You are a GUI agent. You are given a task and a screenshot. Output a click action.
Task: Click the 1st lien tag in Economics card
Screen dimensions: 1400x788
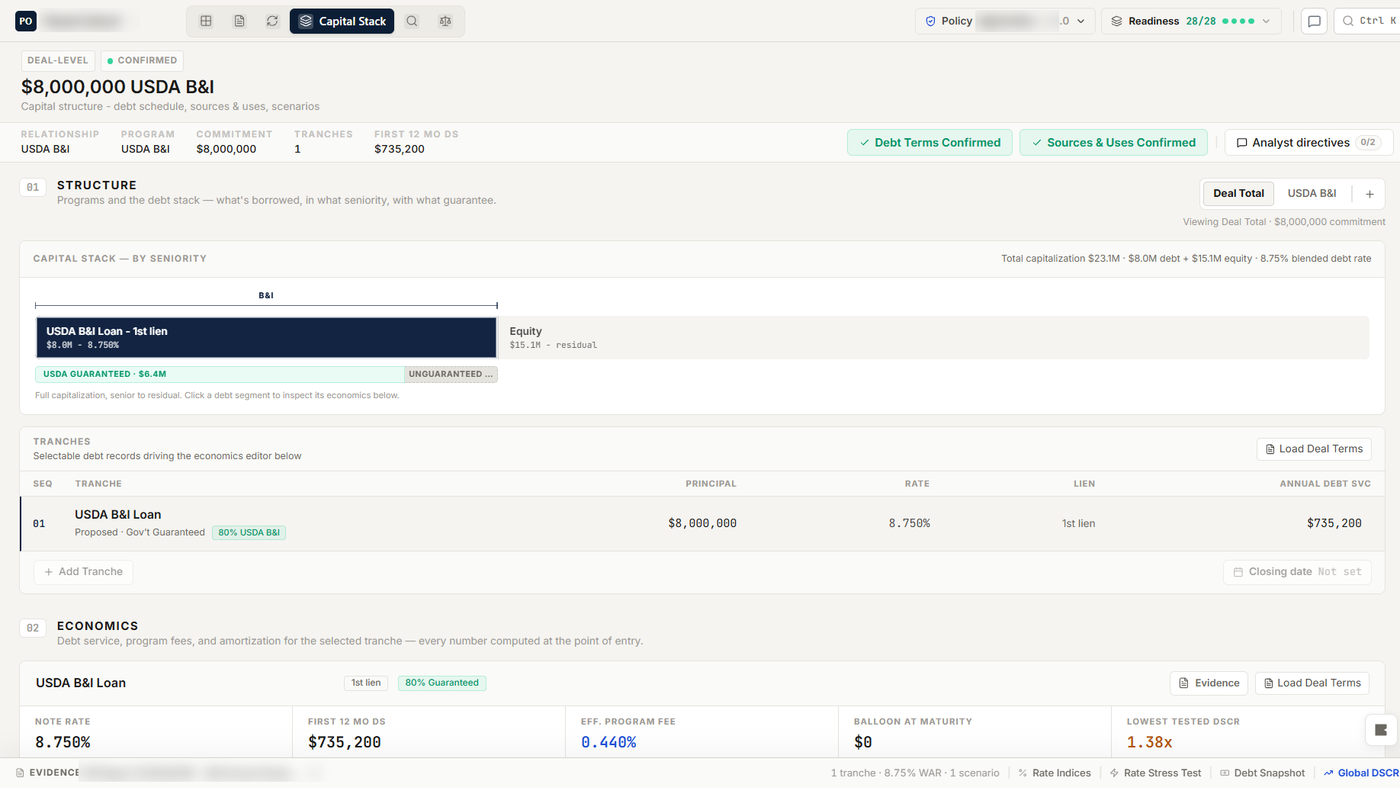coord(366,683)
